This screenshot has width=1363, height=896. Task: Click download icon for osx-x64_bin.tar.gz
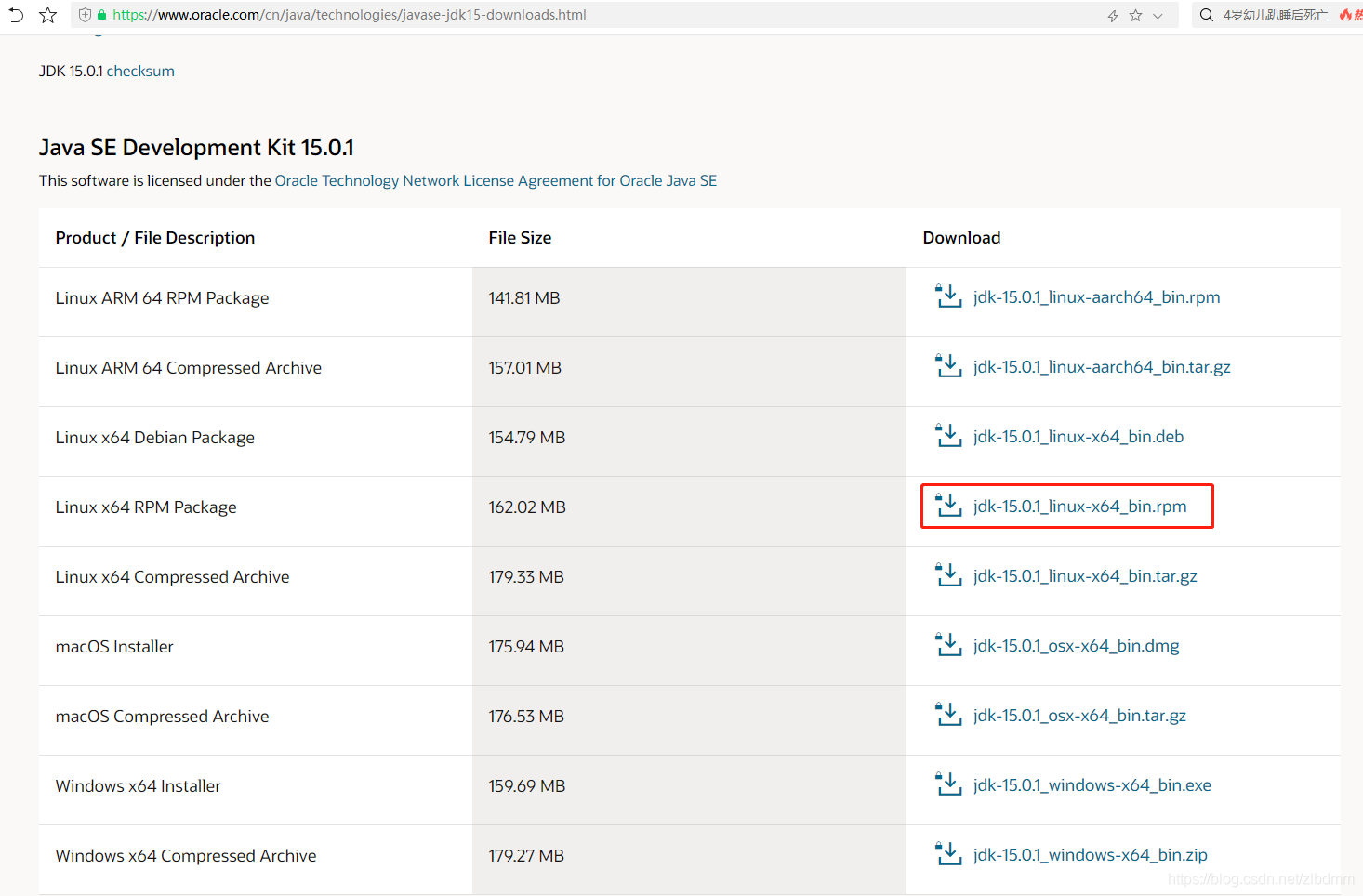pos(948,715)
